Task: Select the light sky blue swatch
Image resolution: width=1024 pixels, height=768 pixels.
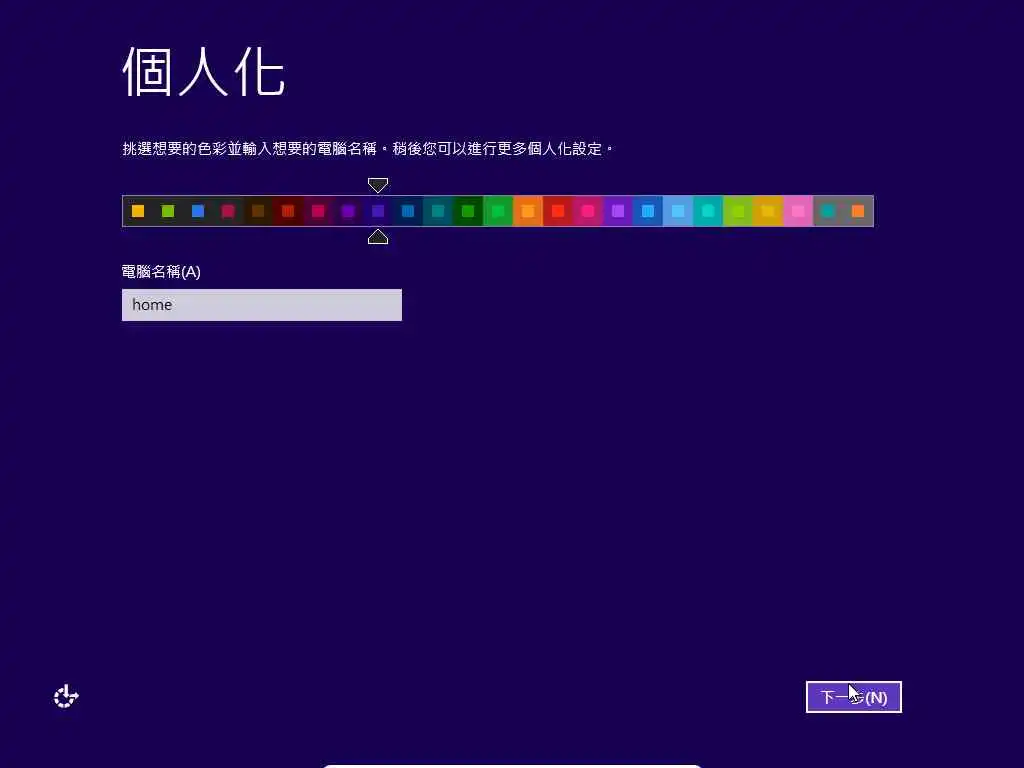Action: click(679, 211)
